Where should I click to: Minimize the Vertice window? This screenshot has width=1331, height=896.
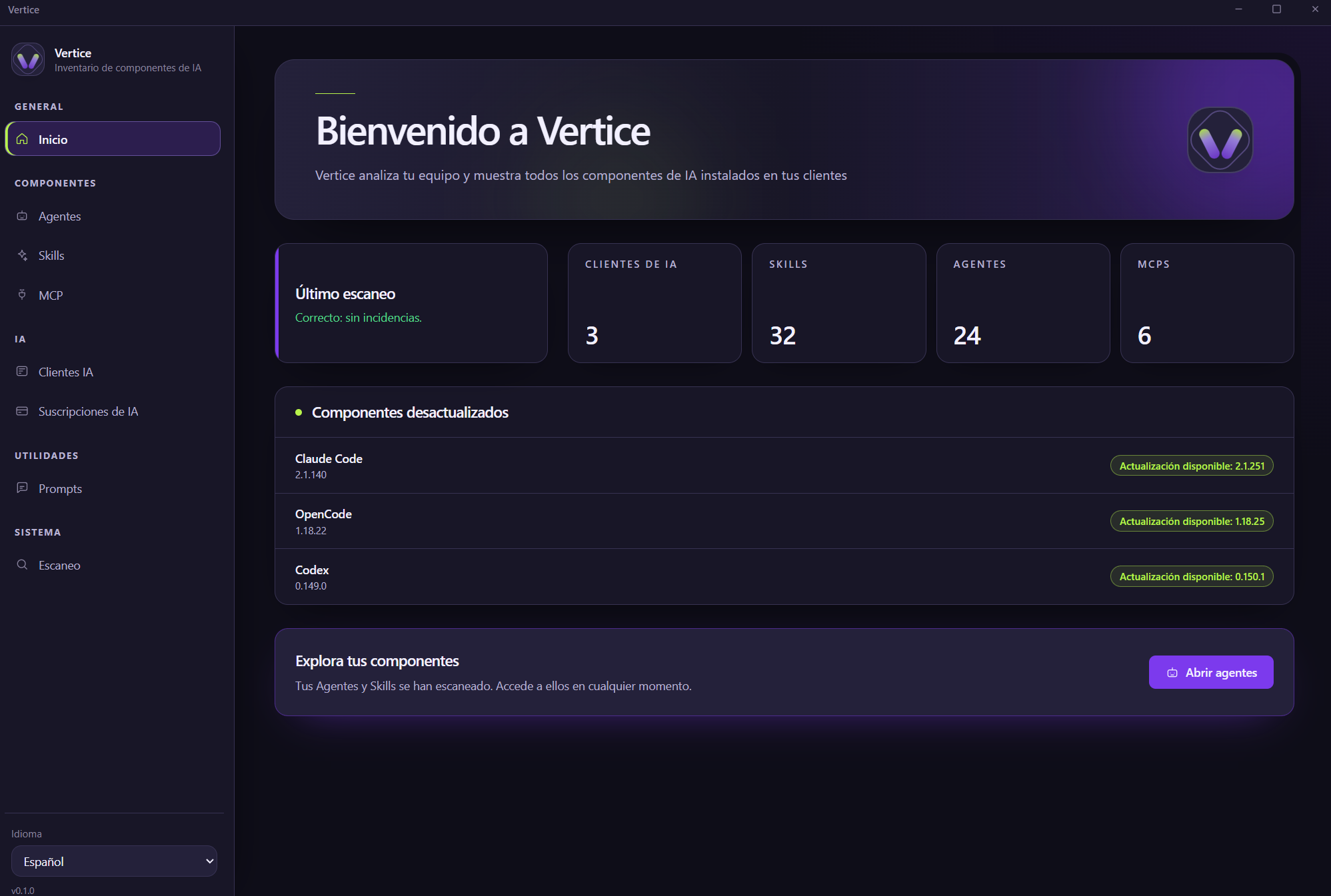[1238, 9]
